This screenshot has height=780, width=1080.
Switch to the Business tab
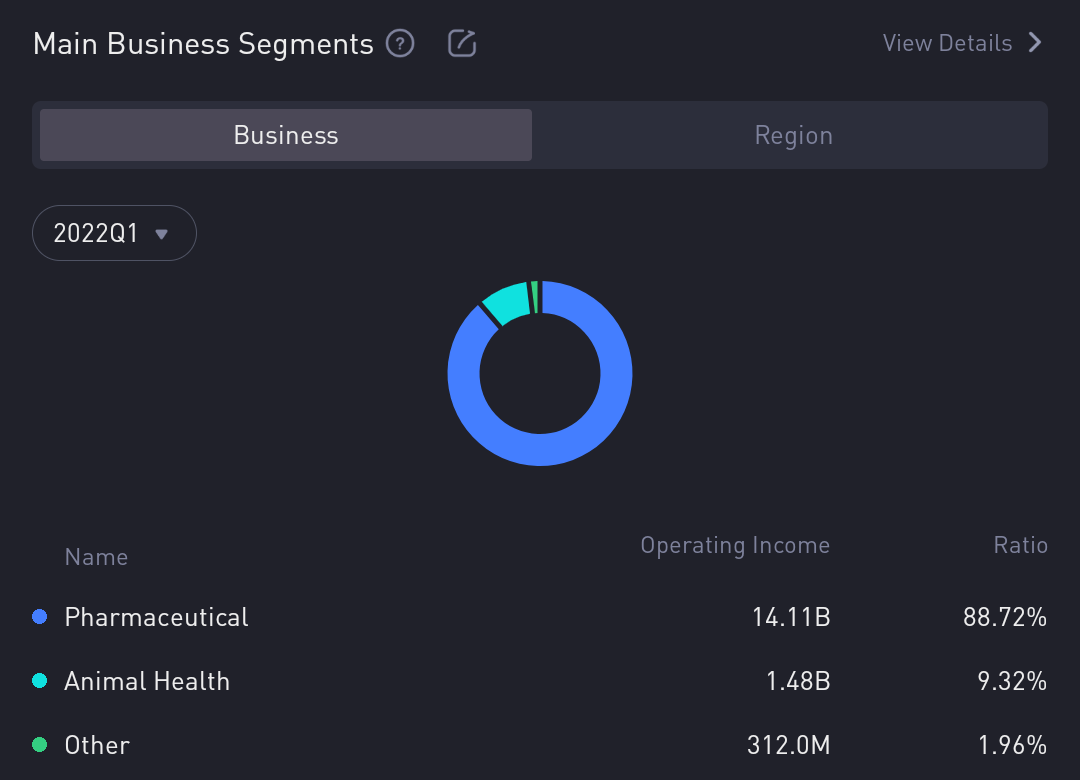(286, 135)
